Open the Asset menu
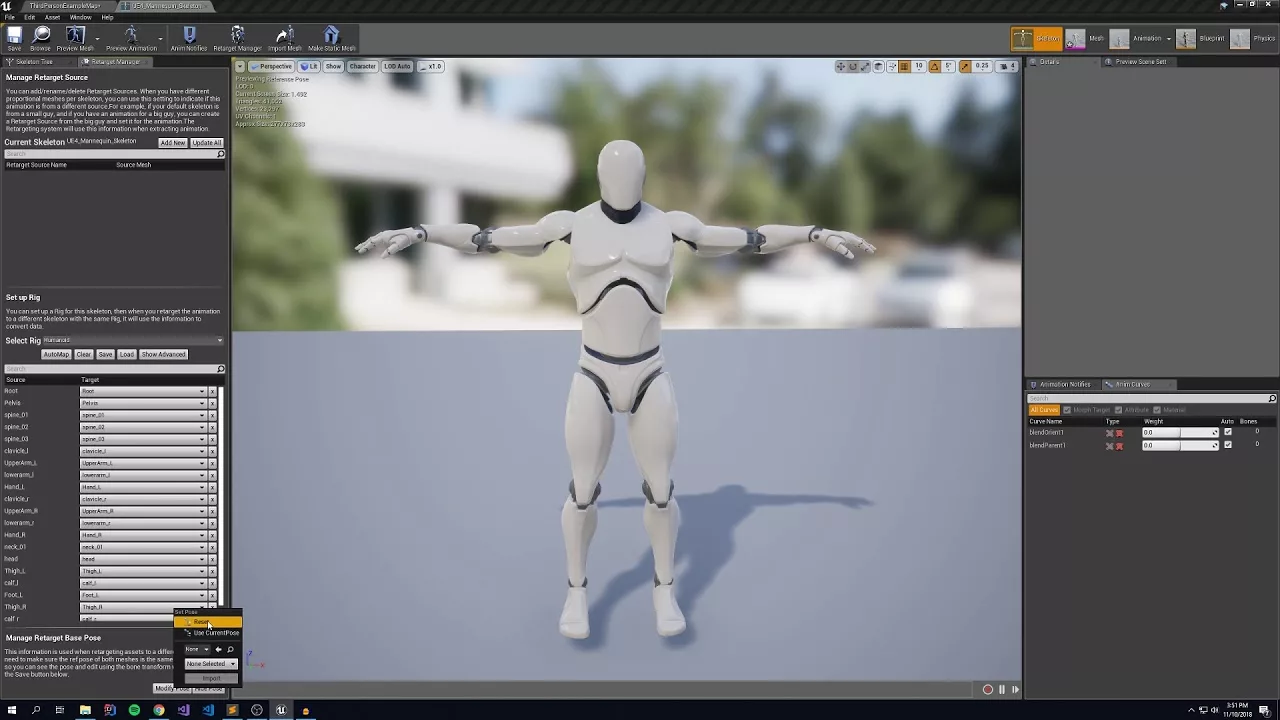 52,17
